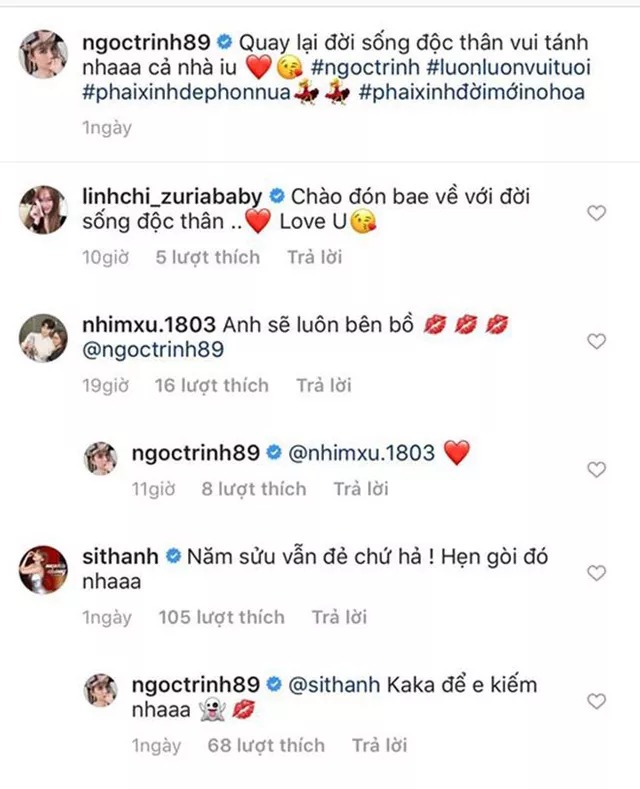Like sithanh's comment with heart icon

(x=596, y=573)
